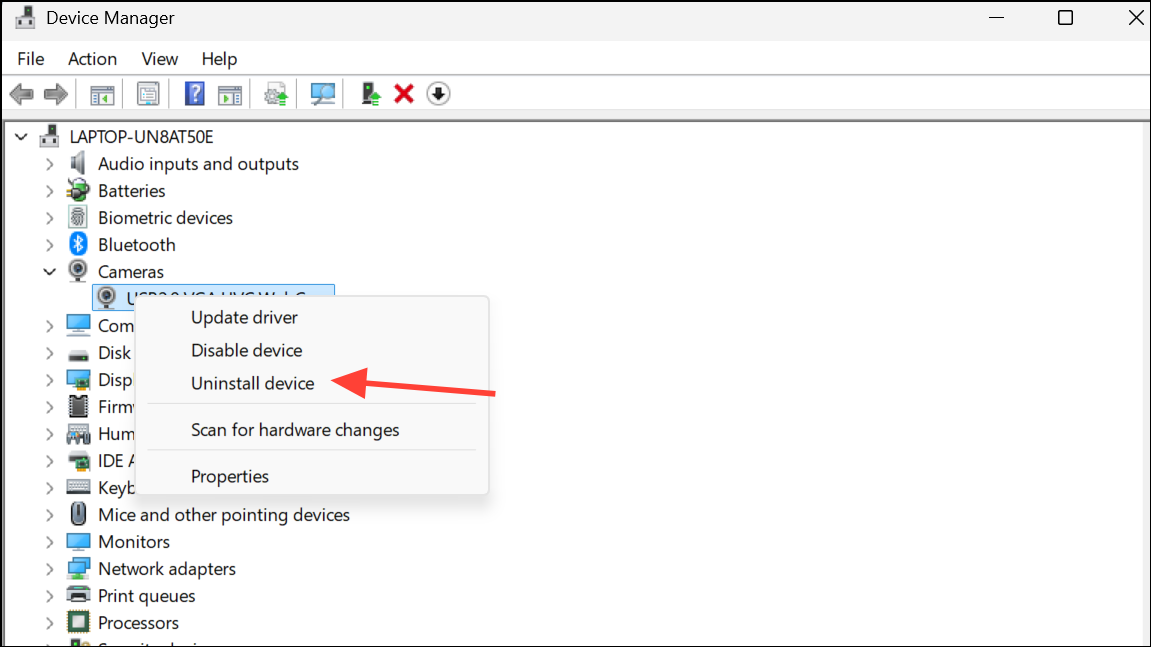The height and width of the screenshot is (647, 1151).
Task: Expand the Network adapters category
Action: pyautogui.click(x=49, y=569)
